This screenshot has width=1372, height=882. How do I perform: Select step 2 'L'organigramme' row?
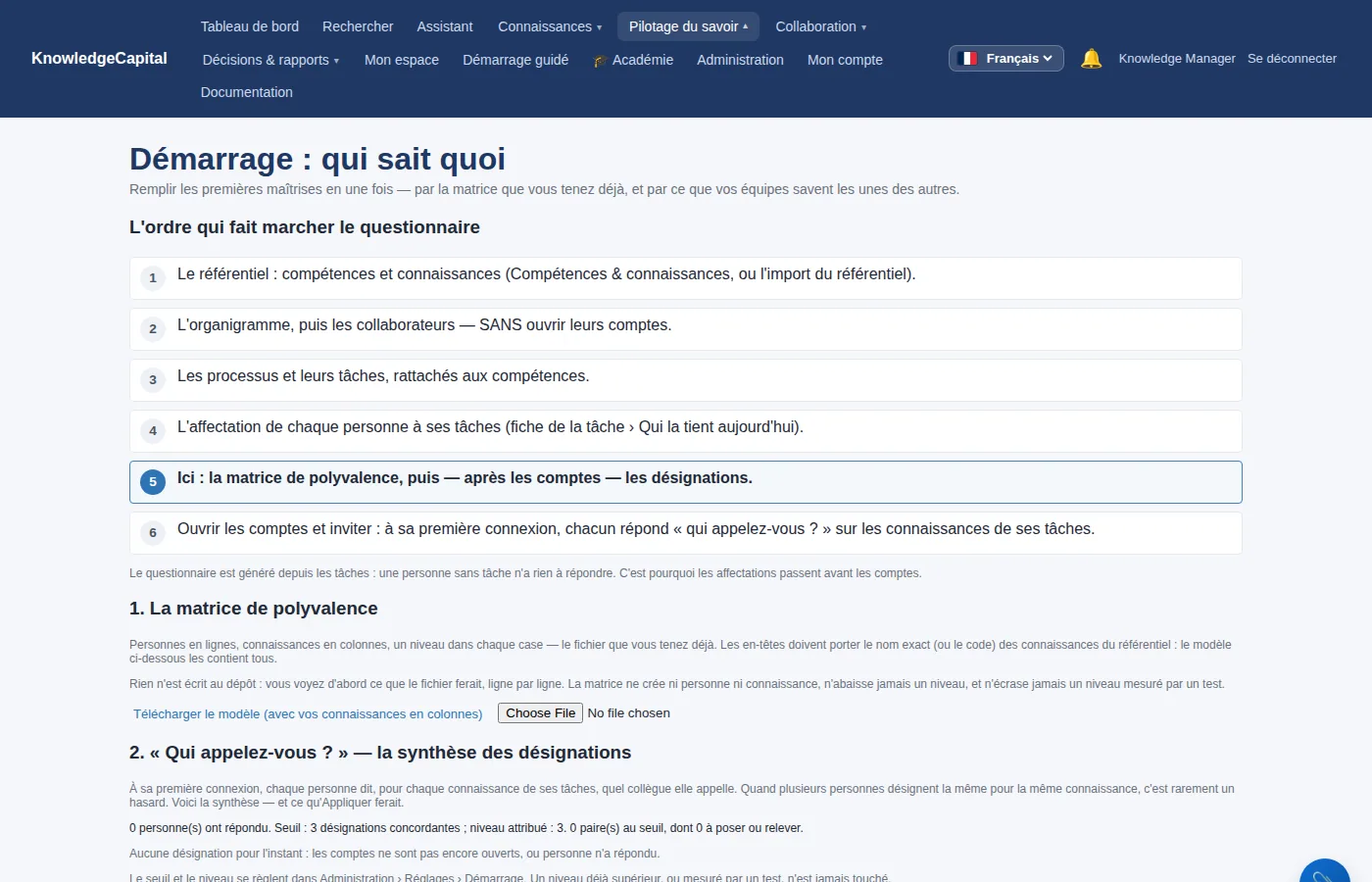686,329
